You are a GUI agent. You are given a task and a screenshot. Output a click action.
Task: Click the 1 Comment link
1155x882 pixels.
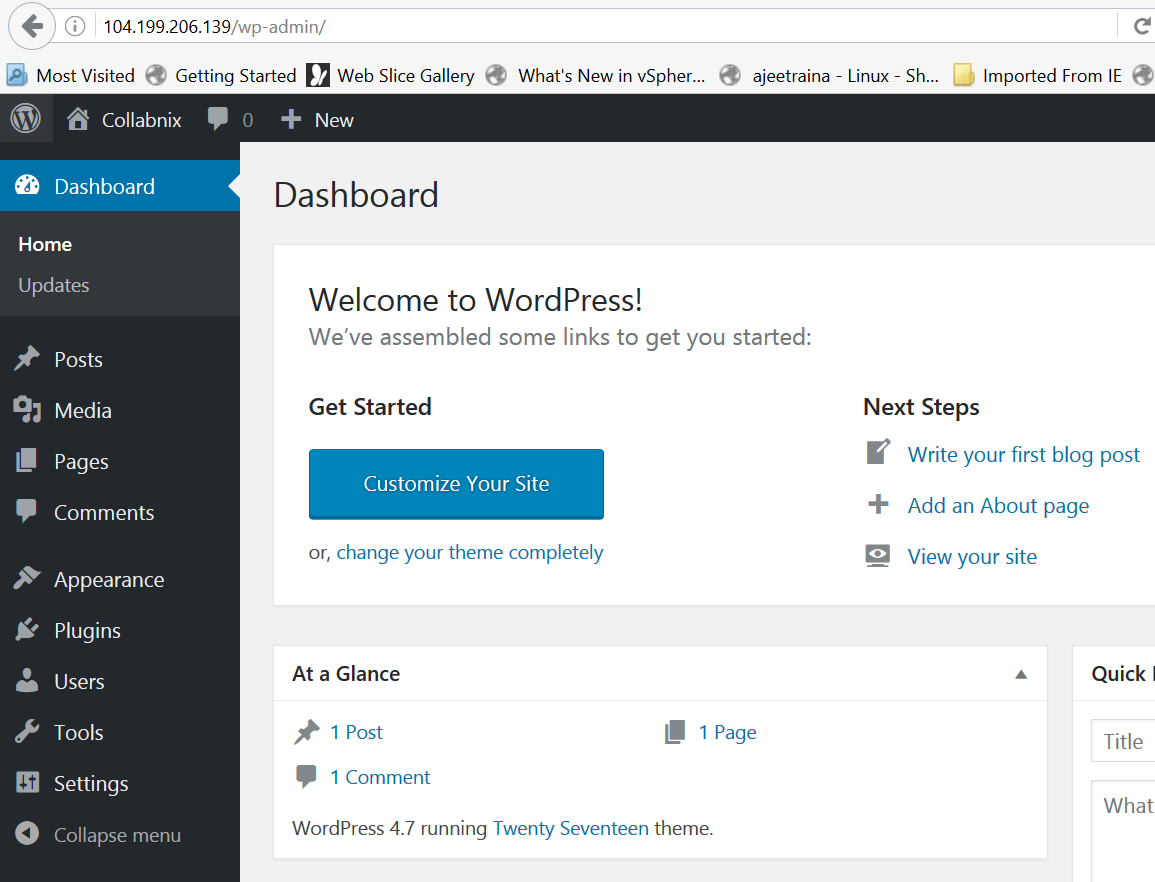[380, 777]
